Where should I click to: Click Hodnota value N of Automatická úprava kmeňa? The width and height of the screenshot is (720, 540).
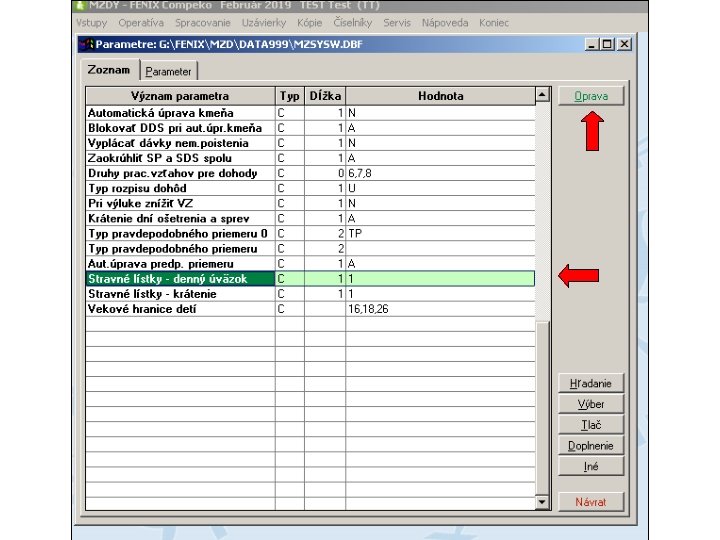click(x=352, y=113)
